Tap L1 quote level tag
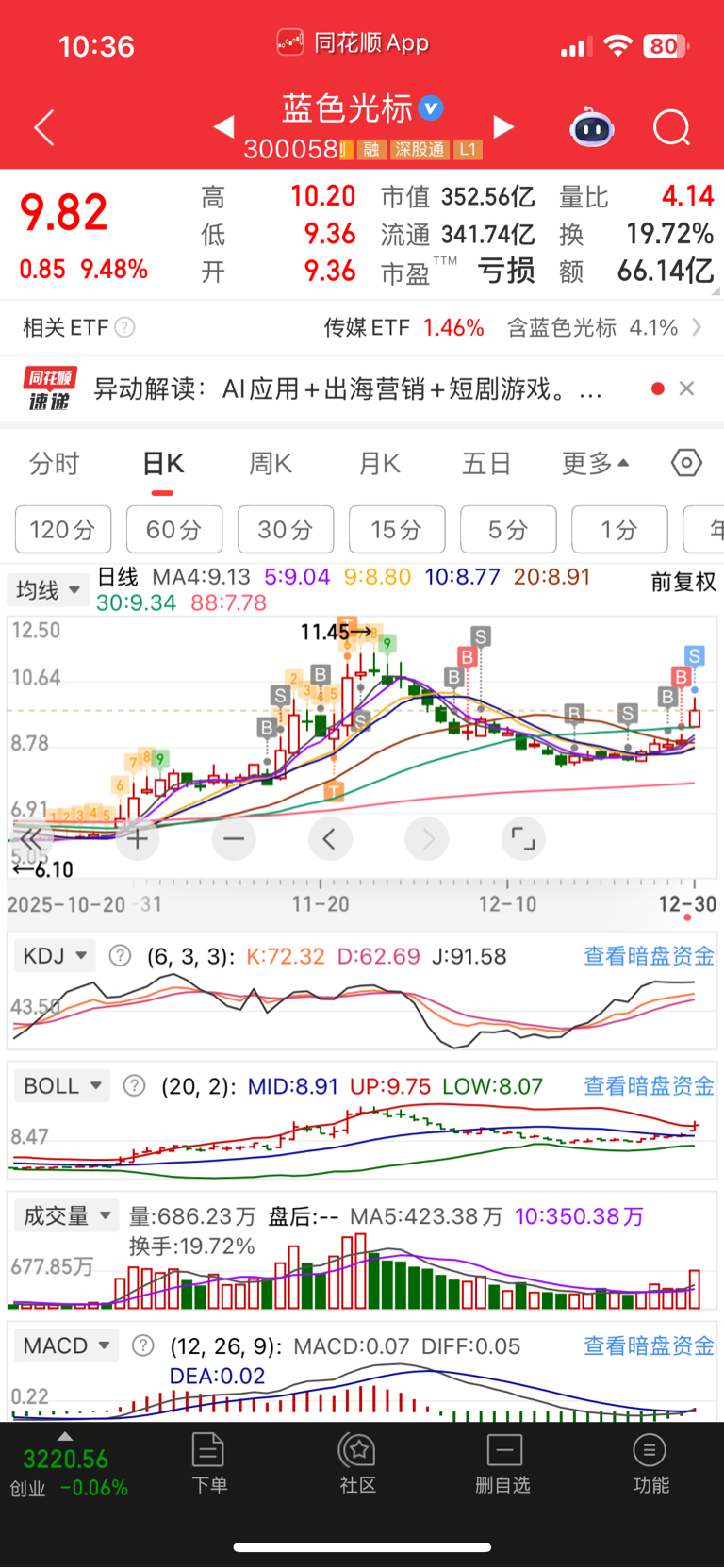724x1568 pixels. [469, 149]
